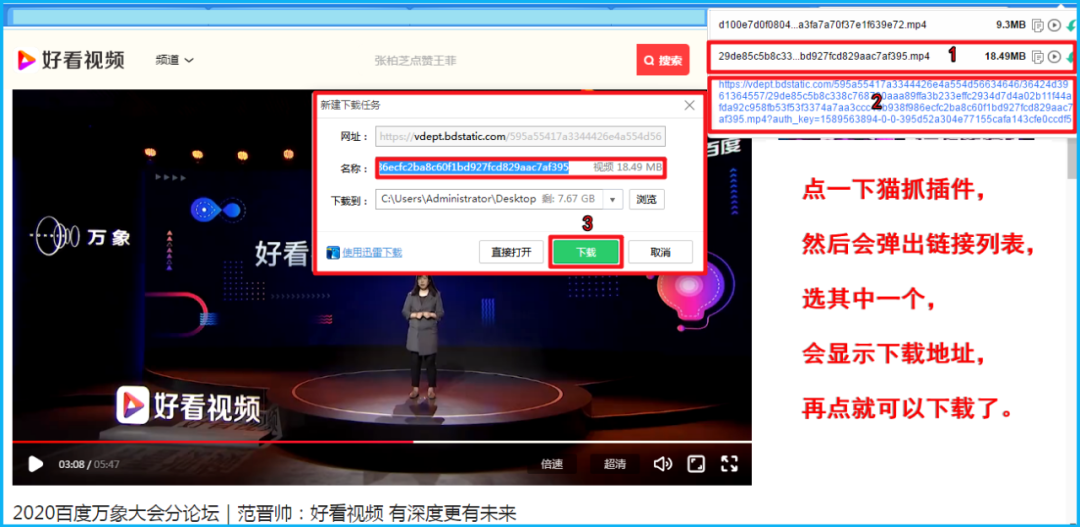Select the d100e7d0f0804 mp4 file name

822,25
